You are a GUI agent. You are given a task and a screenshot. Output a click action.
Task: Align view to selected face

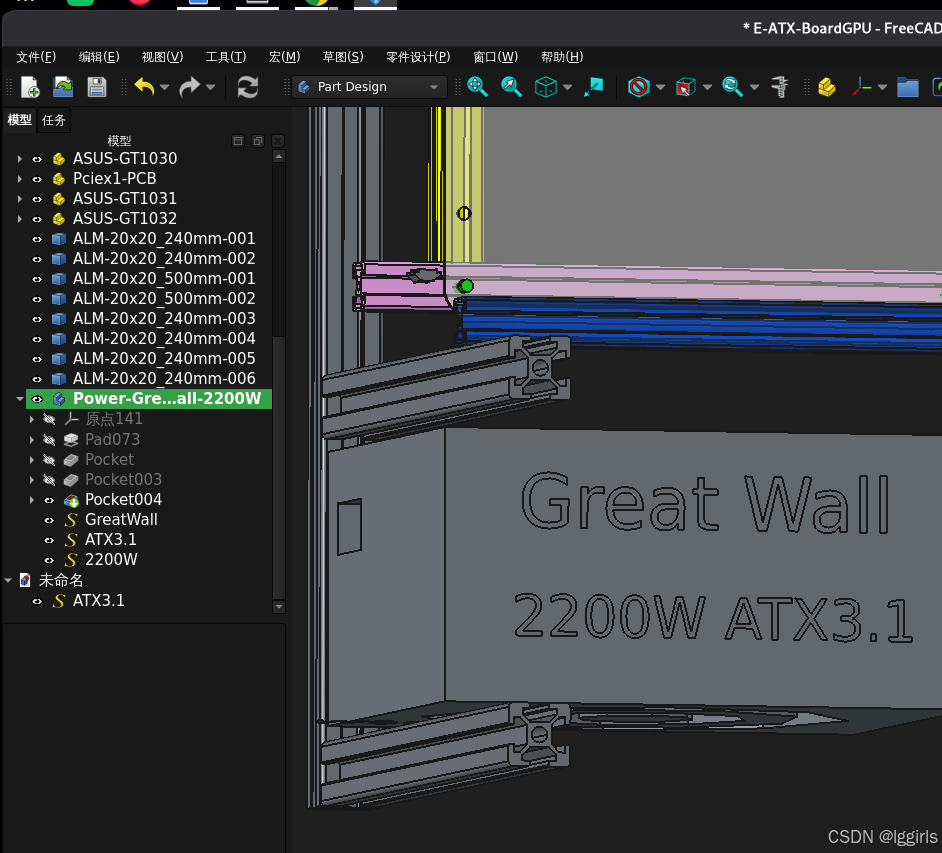coord(594,87)
